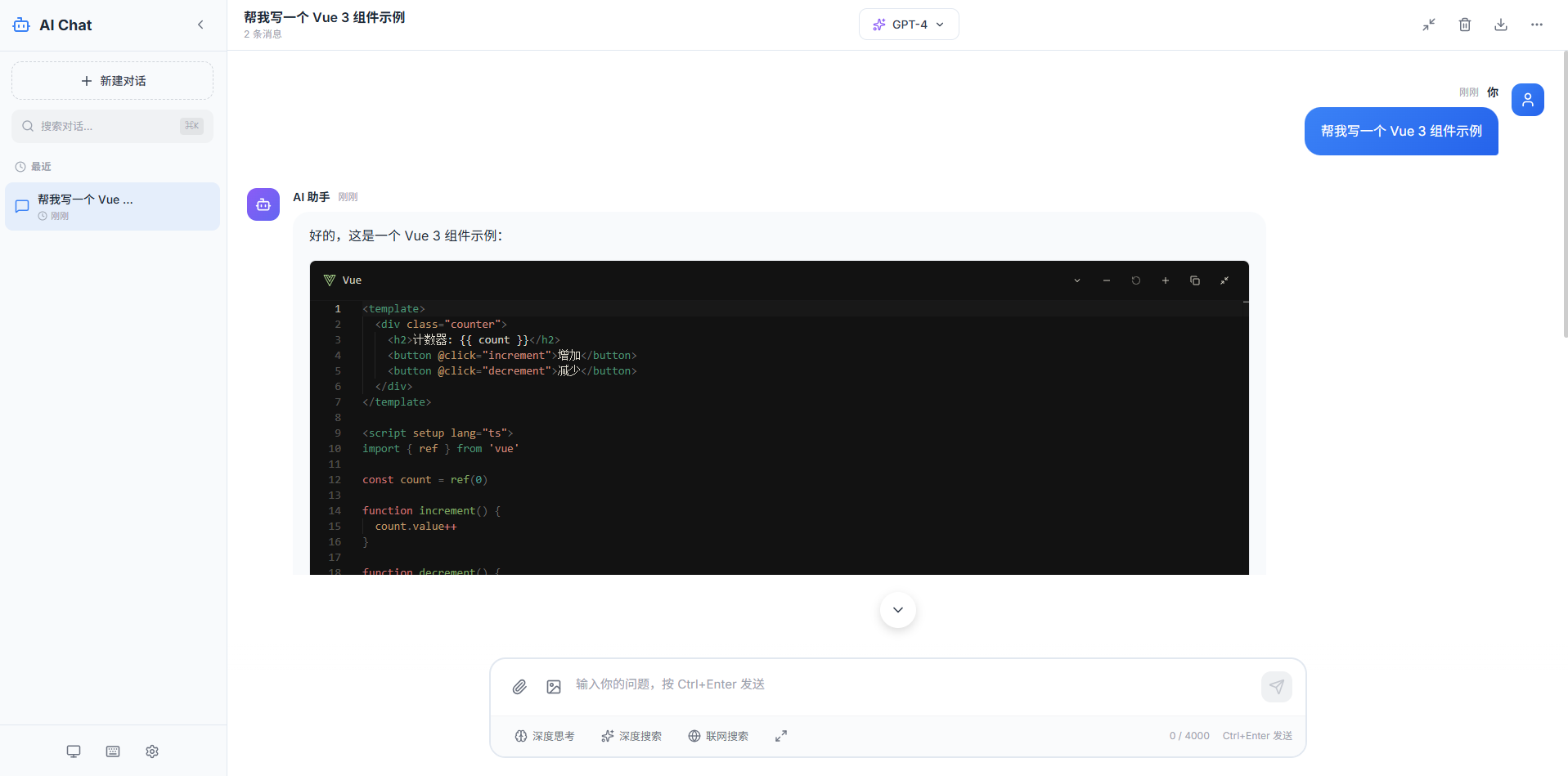This screenshot has width=1568, height=776.
Task: Click the keyboard shortcuts icon in sidebar
Action: click(x=113, y=751)
